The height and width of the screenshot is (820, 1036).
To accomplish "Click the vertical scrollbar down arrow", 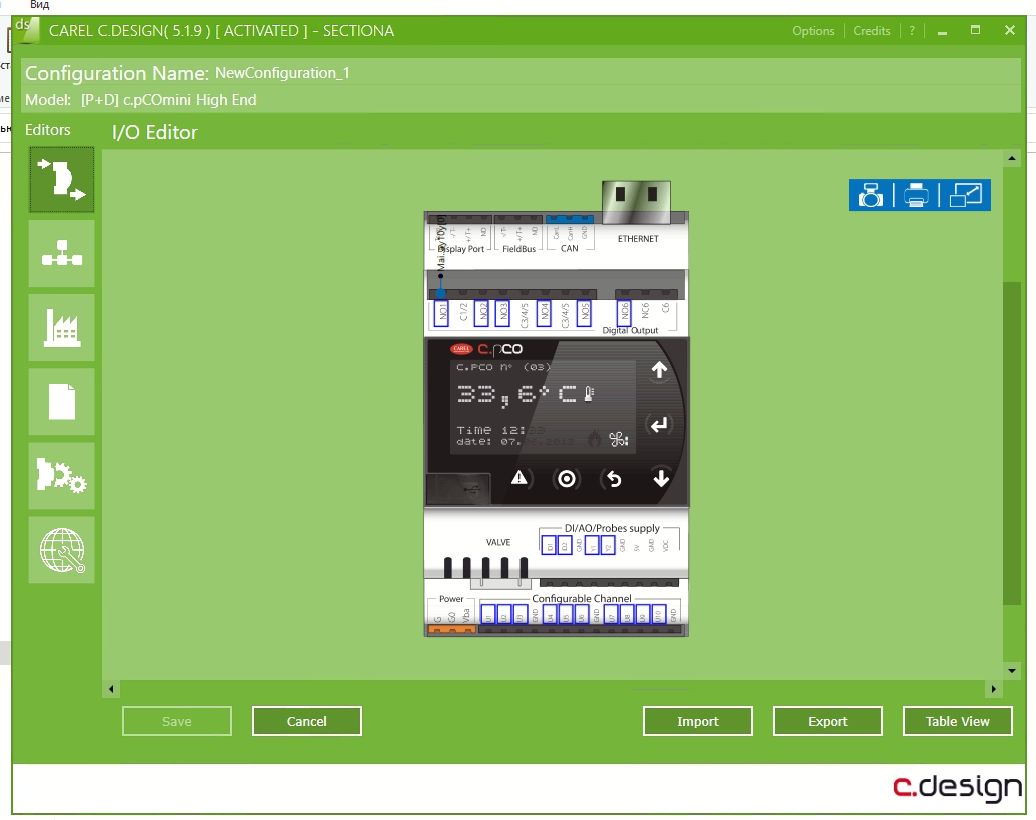I will (1012, 671).
